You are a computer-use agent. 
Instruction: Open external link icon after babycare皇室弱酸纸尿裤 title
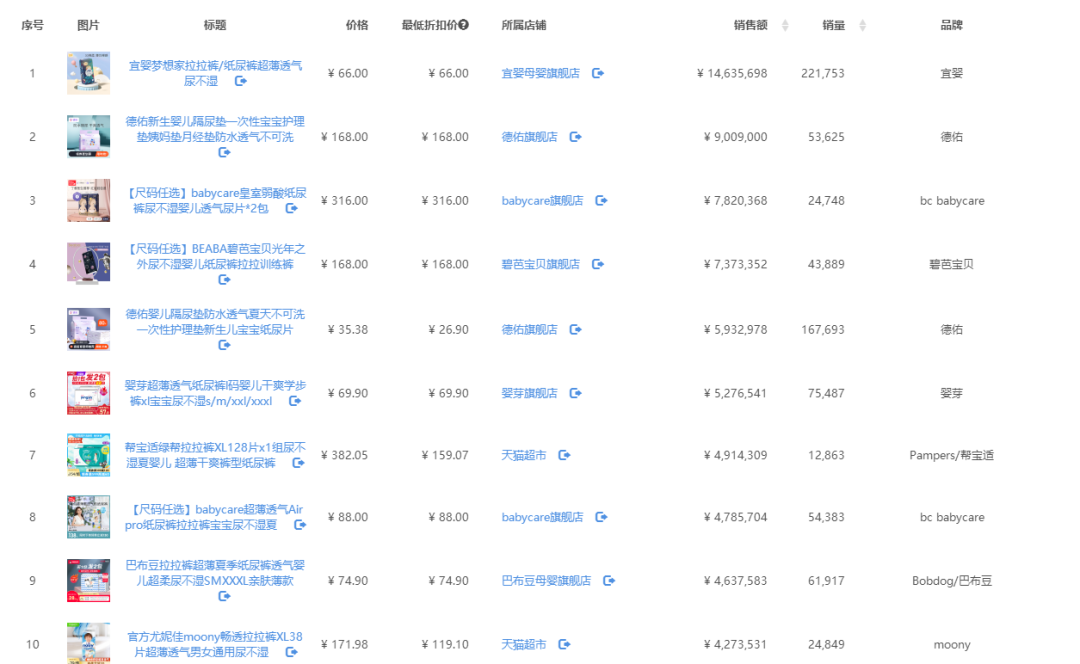click(291, 208)
